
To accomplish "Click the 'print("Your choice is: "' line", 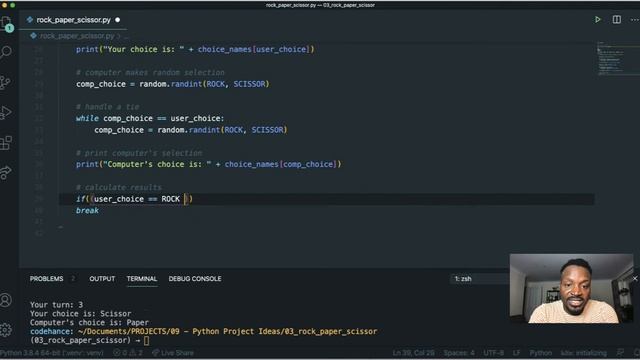I will (x=195, y=49).
